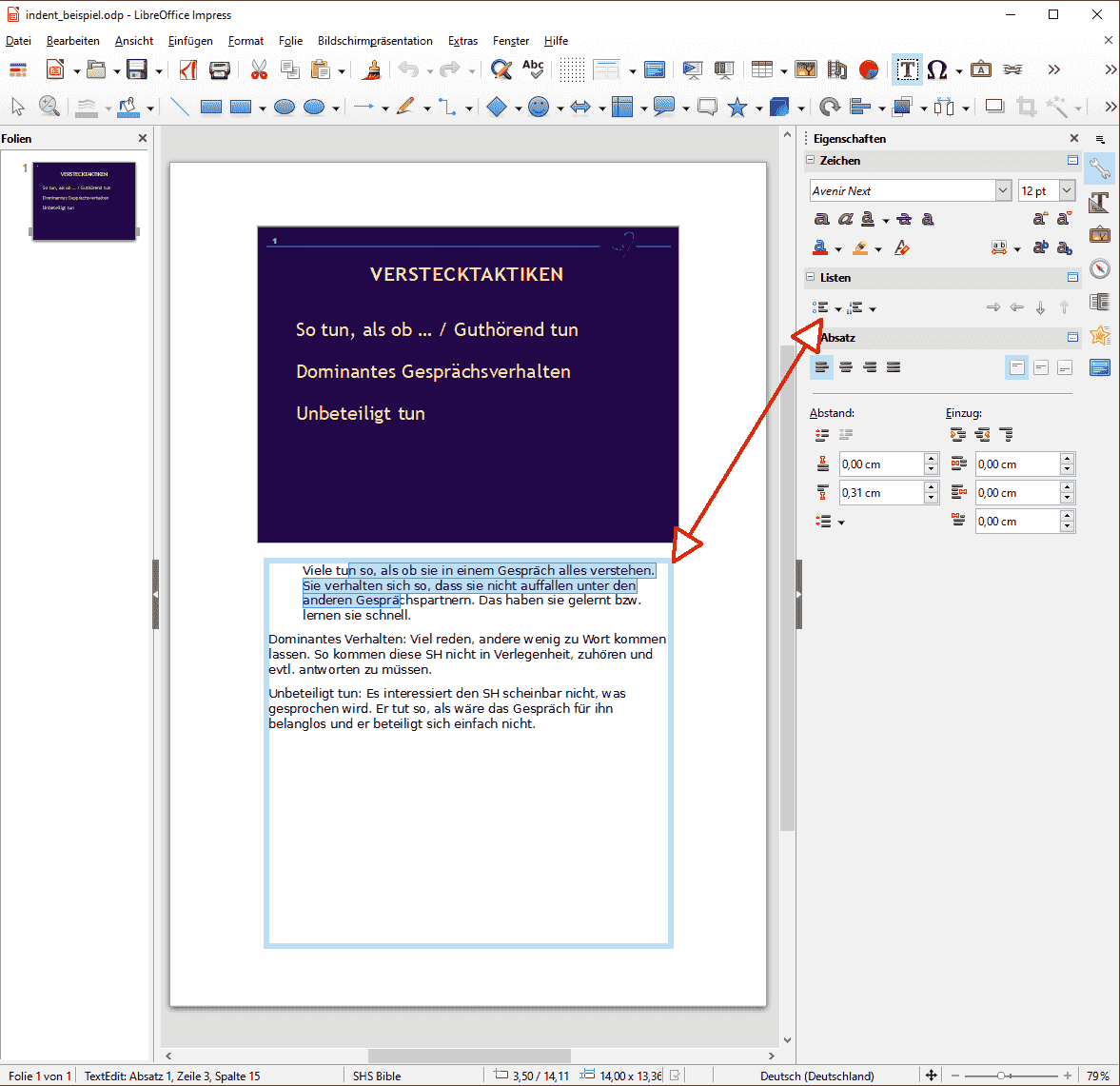Click the zoom slider handle
Viewport: 1120px width, 1086px height.
[1001, 1076]
